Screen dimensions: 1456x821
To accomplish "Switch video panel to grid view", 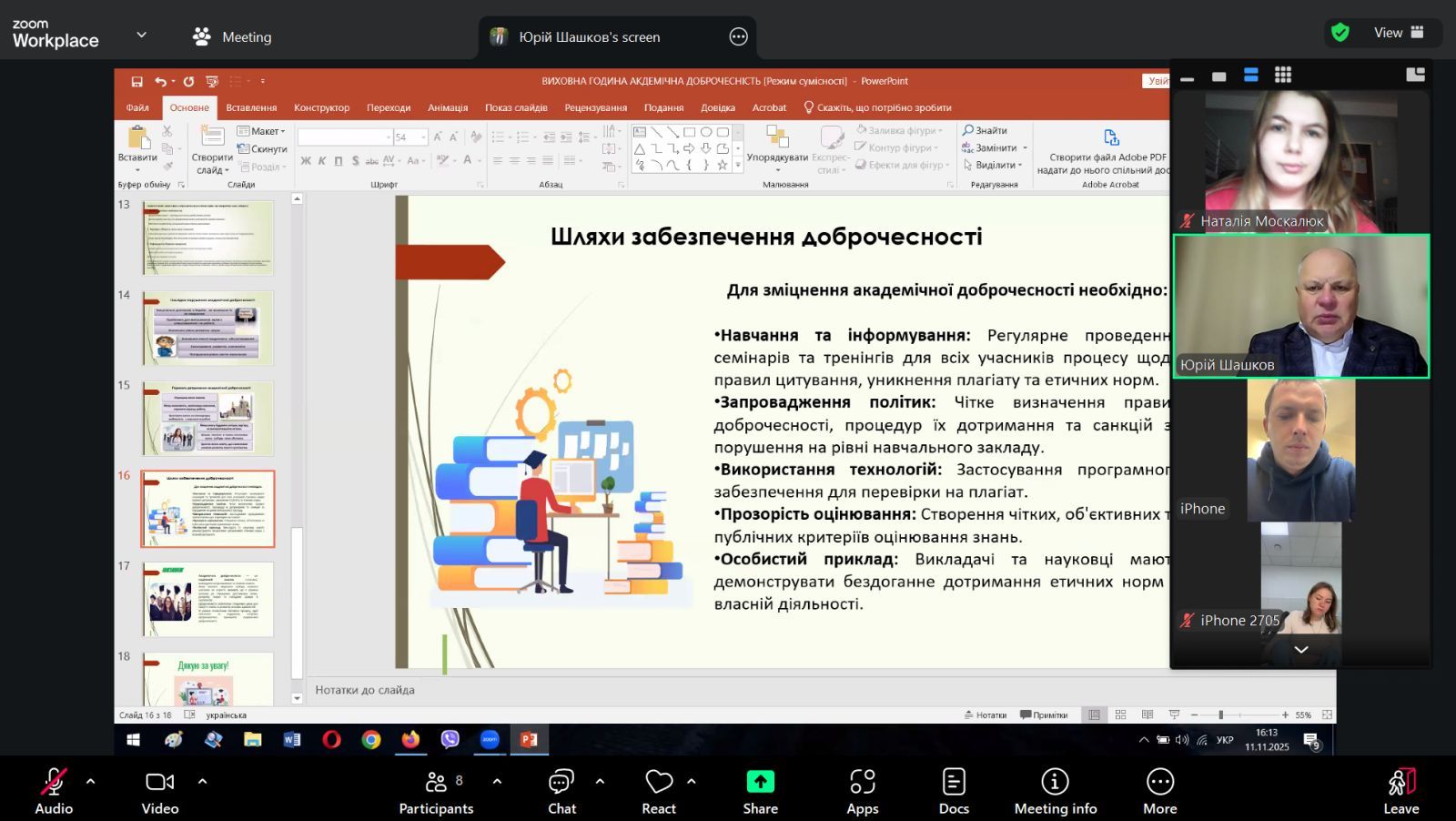I will (x=1283, y=75).
